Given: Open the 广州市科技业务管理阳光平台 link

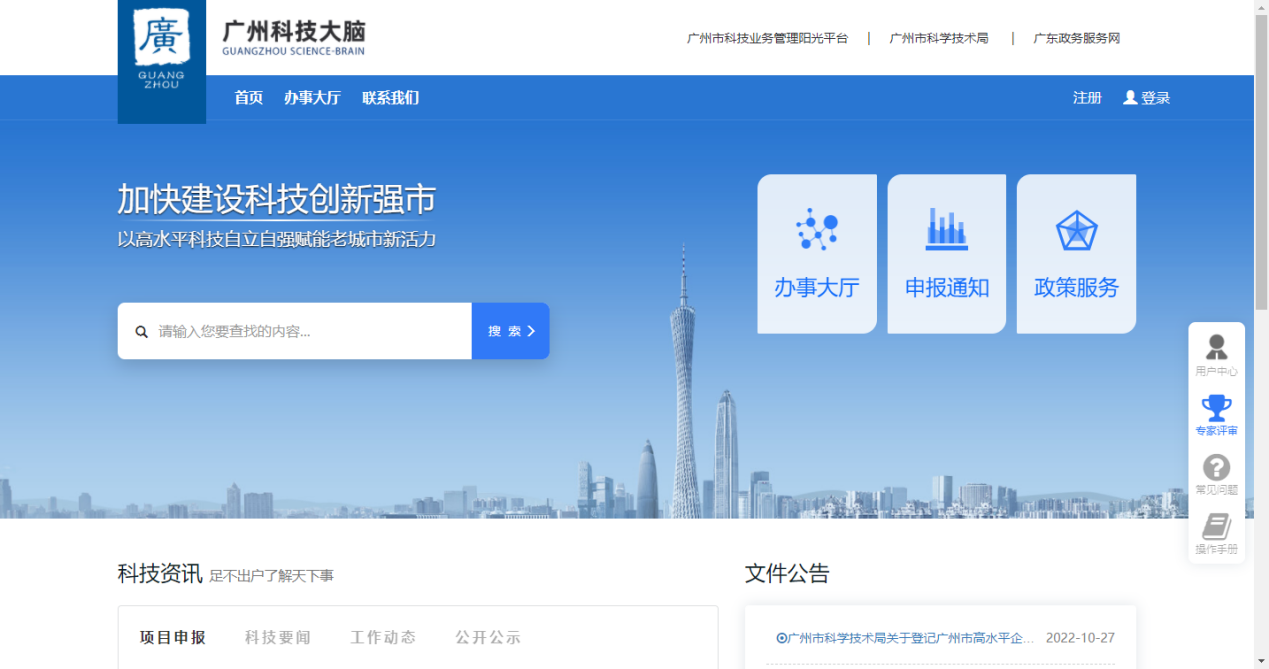Looking at the screenshot, I should tap(767, 38).
